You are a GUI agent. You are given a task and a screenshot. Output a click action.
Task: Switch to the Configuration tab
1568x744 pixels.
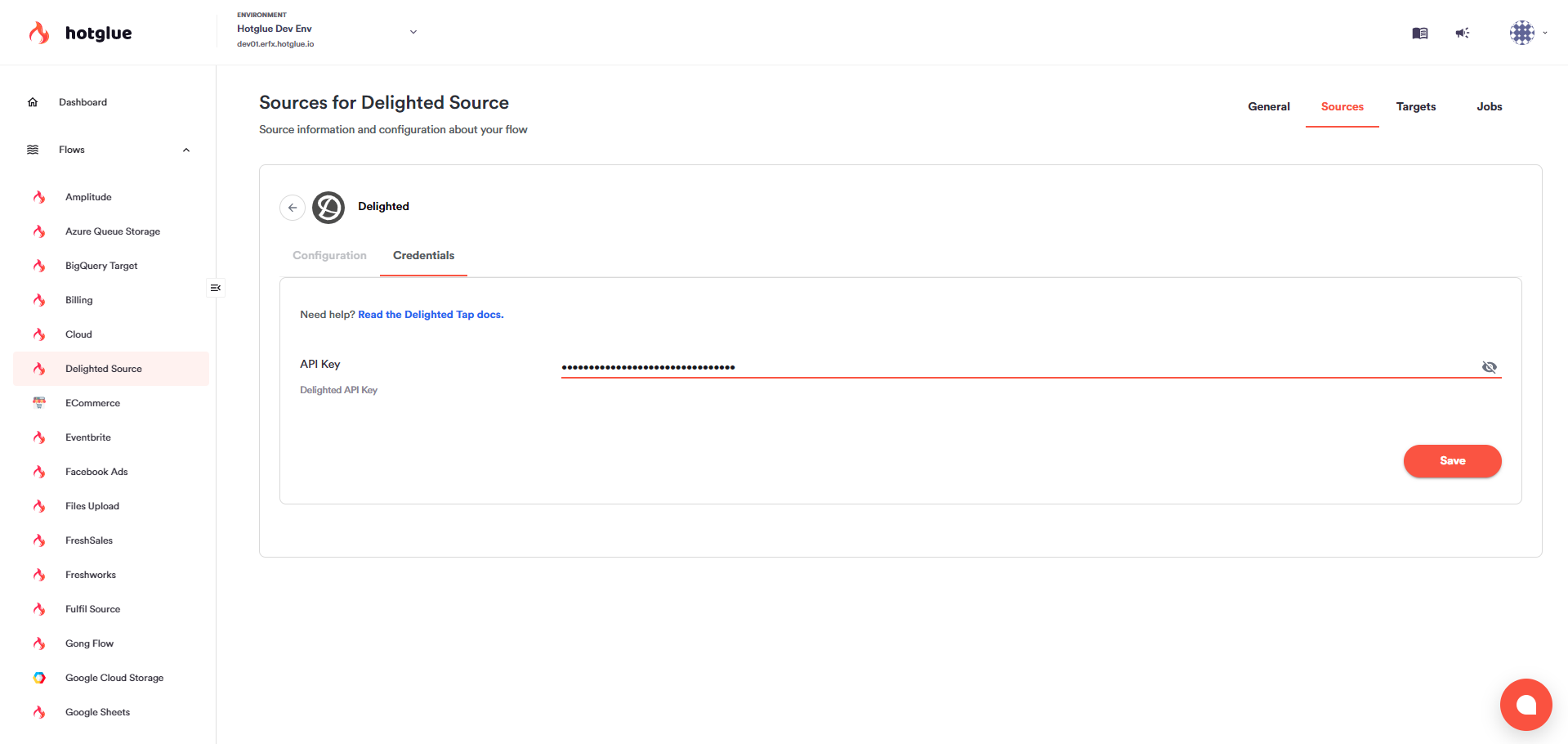pos(329,256)
